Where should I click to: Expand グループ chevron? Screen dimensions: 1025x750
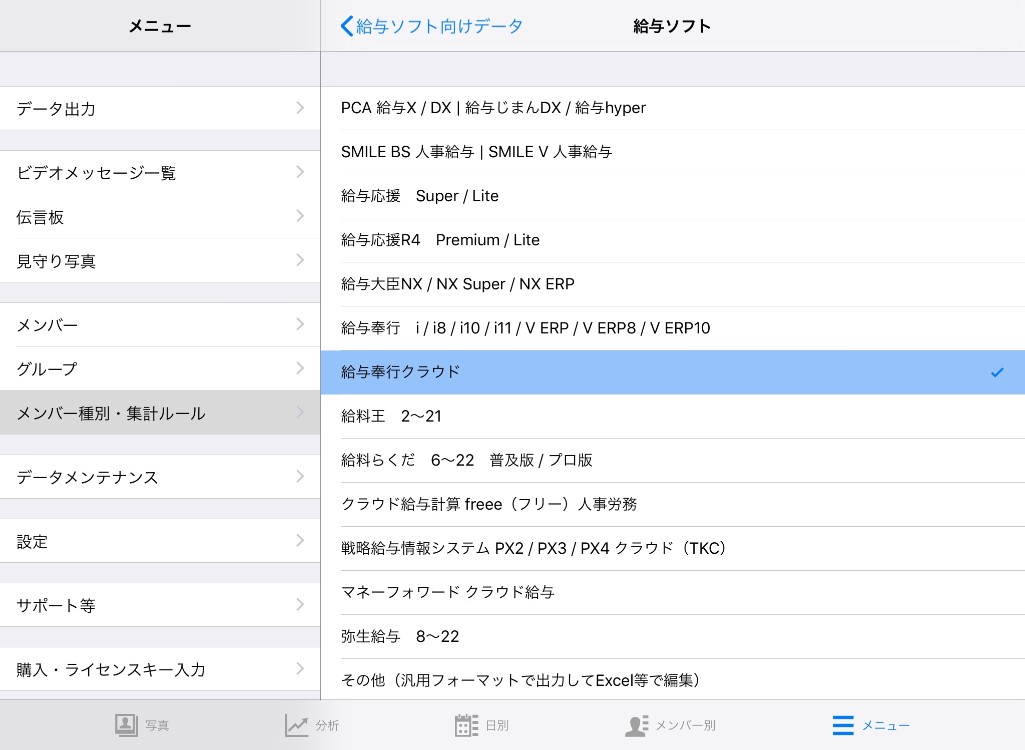coord(300,368)
